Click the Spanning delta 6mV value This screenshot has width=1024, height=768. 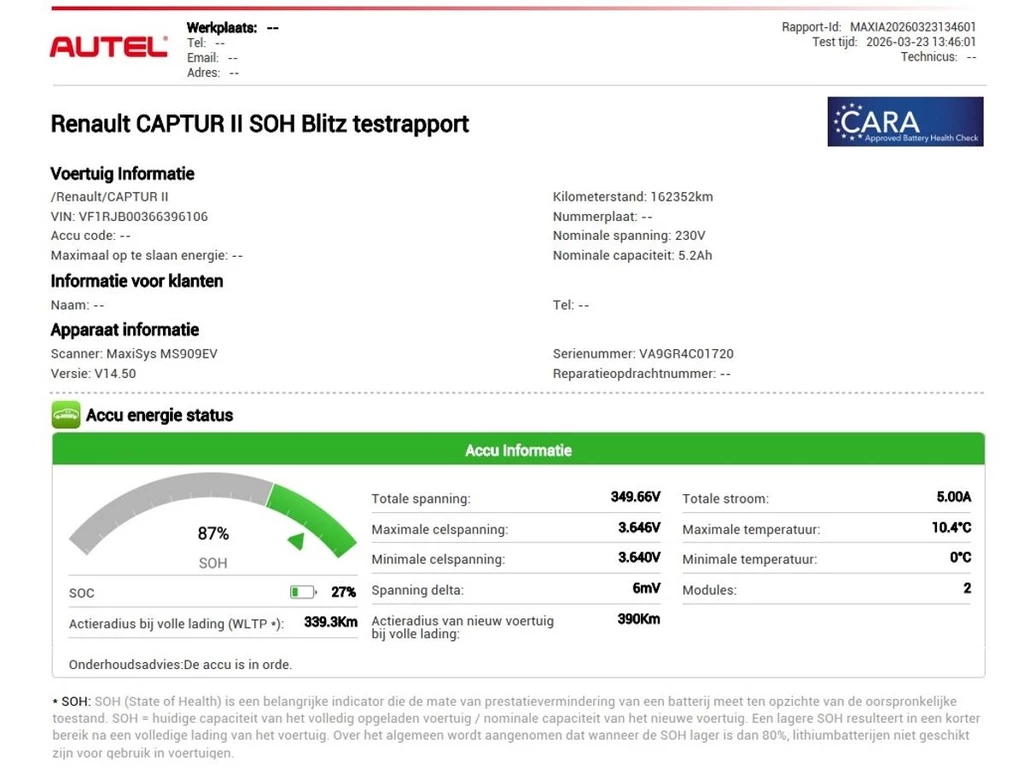[x=646, y=589]
